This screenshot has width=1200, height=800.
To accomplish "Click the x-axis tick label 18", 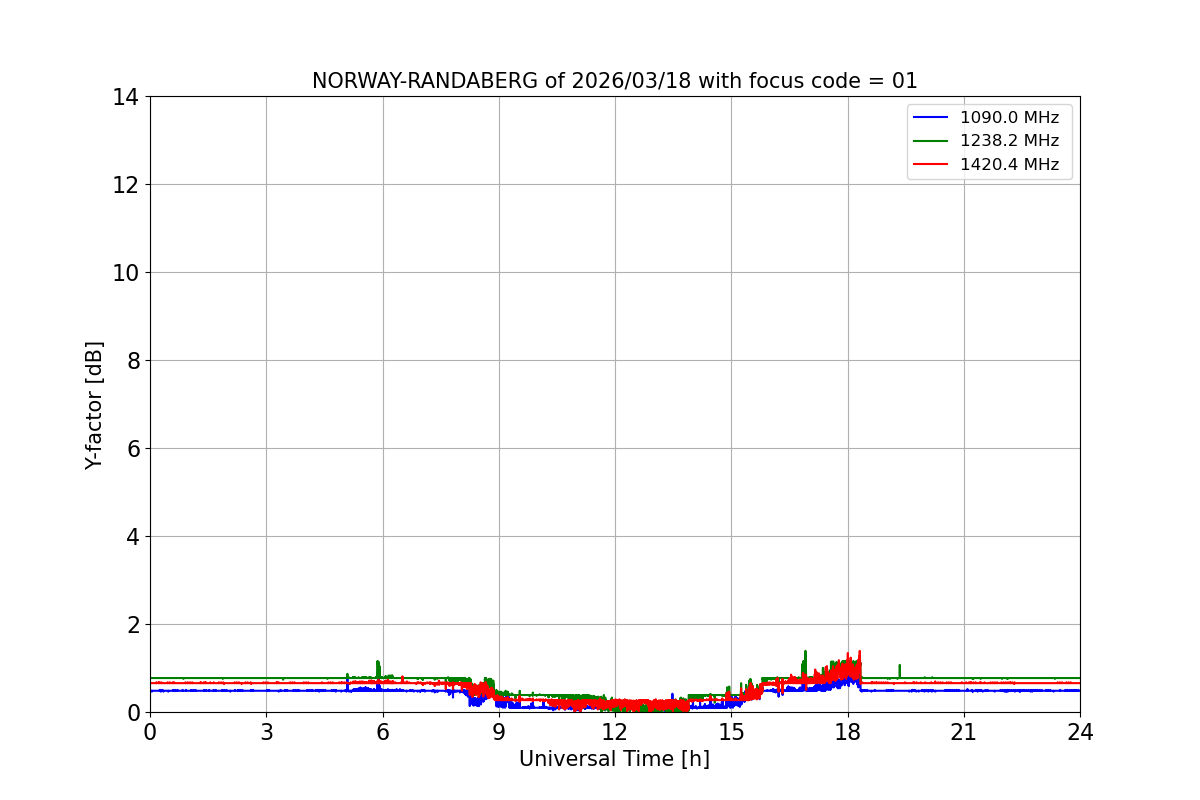I will tap(848, 732).
